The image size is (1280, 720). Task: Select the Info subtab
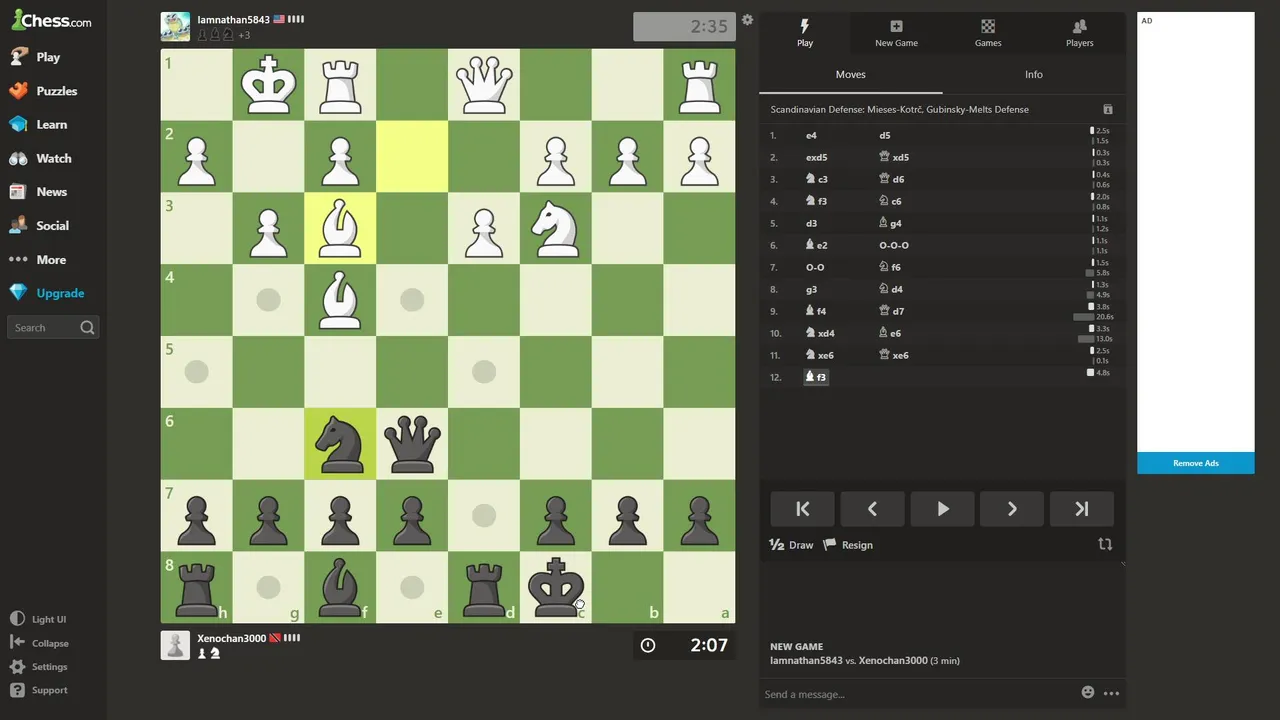(x=1034, y=74)
